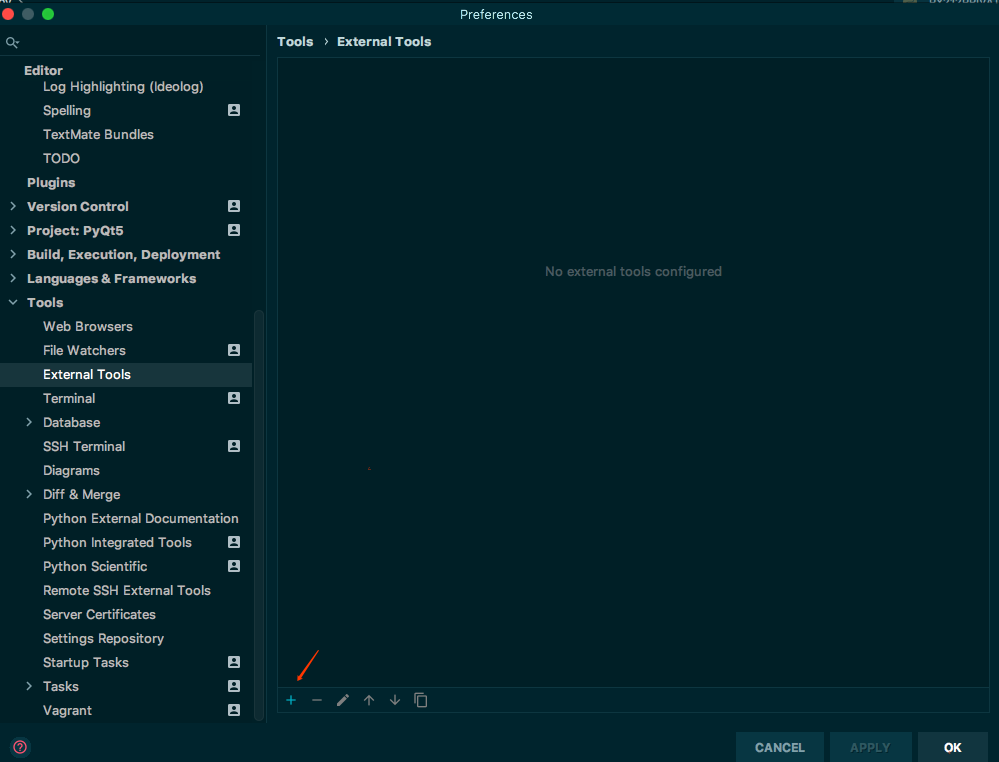Click project badge beside Terminal

[x=232, y=398]
